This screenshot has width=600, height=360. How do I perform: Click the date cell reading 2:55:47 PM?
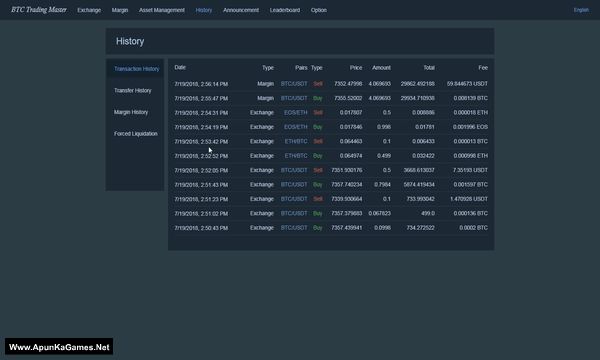click(x=201, y=99)
